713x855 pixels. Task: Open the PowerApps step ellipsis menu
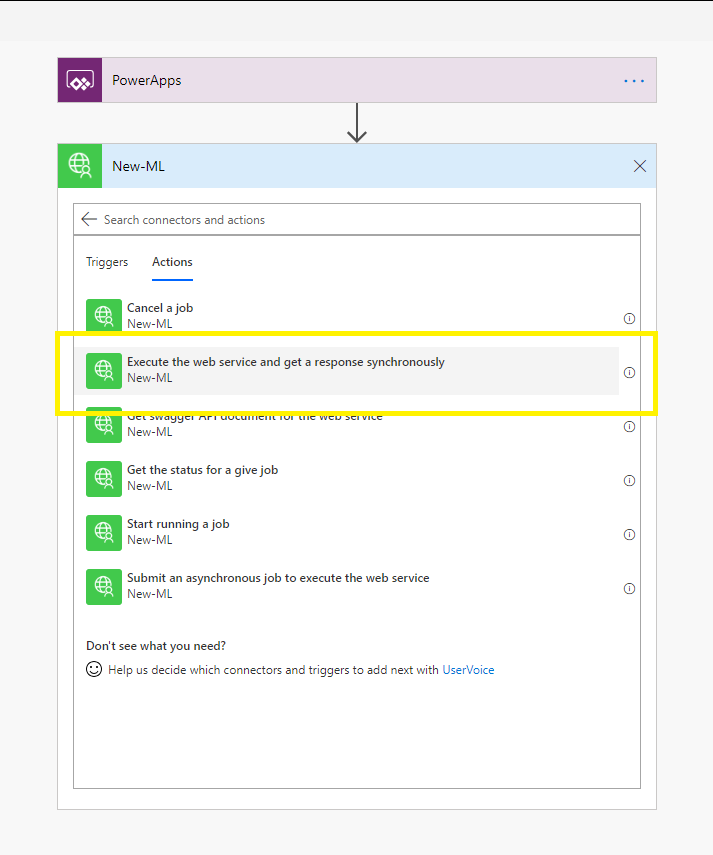(x=634, y=81)
